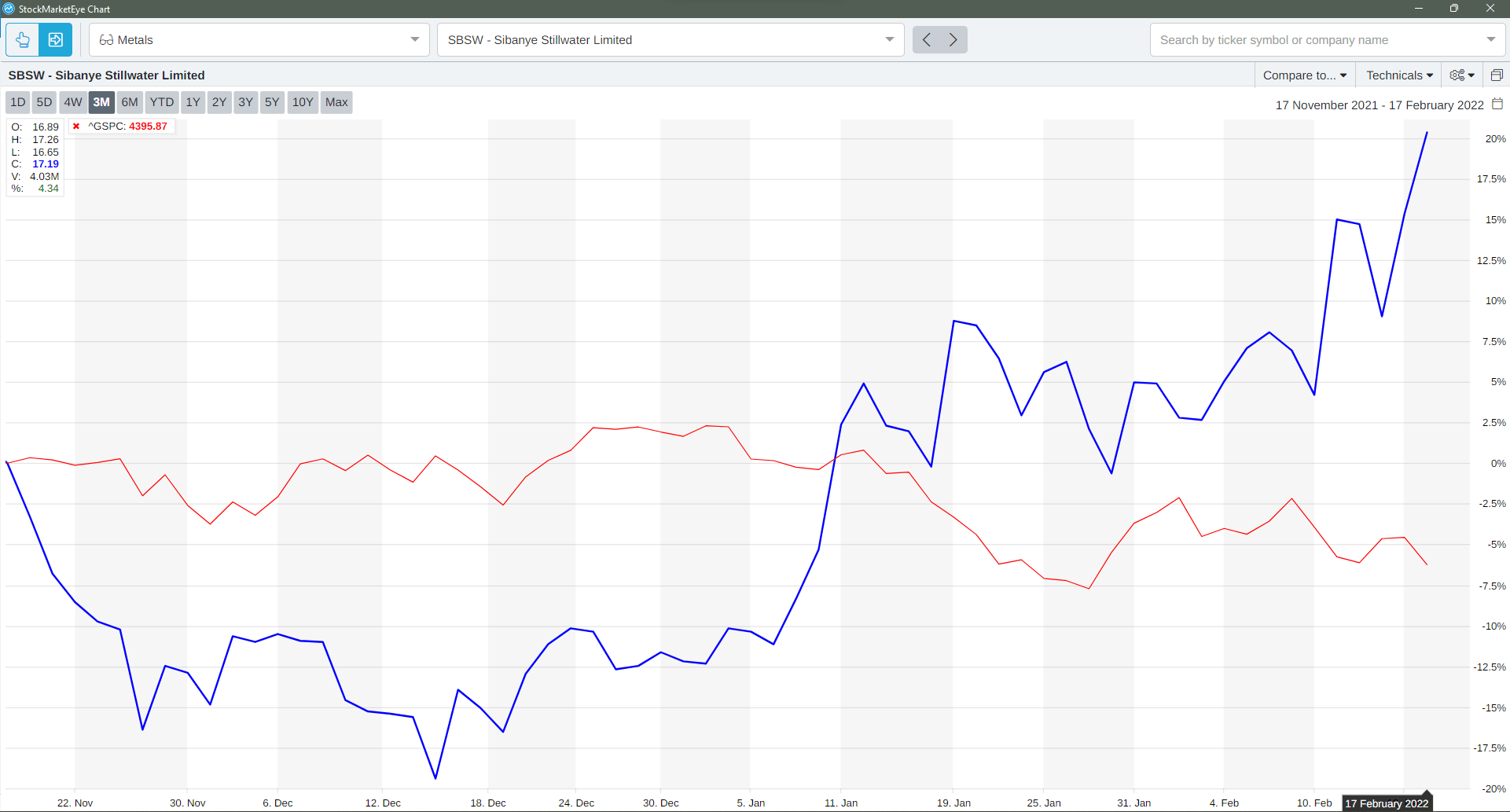The height and width of the screenshot is (812, 1510).
Task: Go to previous stock with left arrow
Action: 927,39
